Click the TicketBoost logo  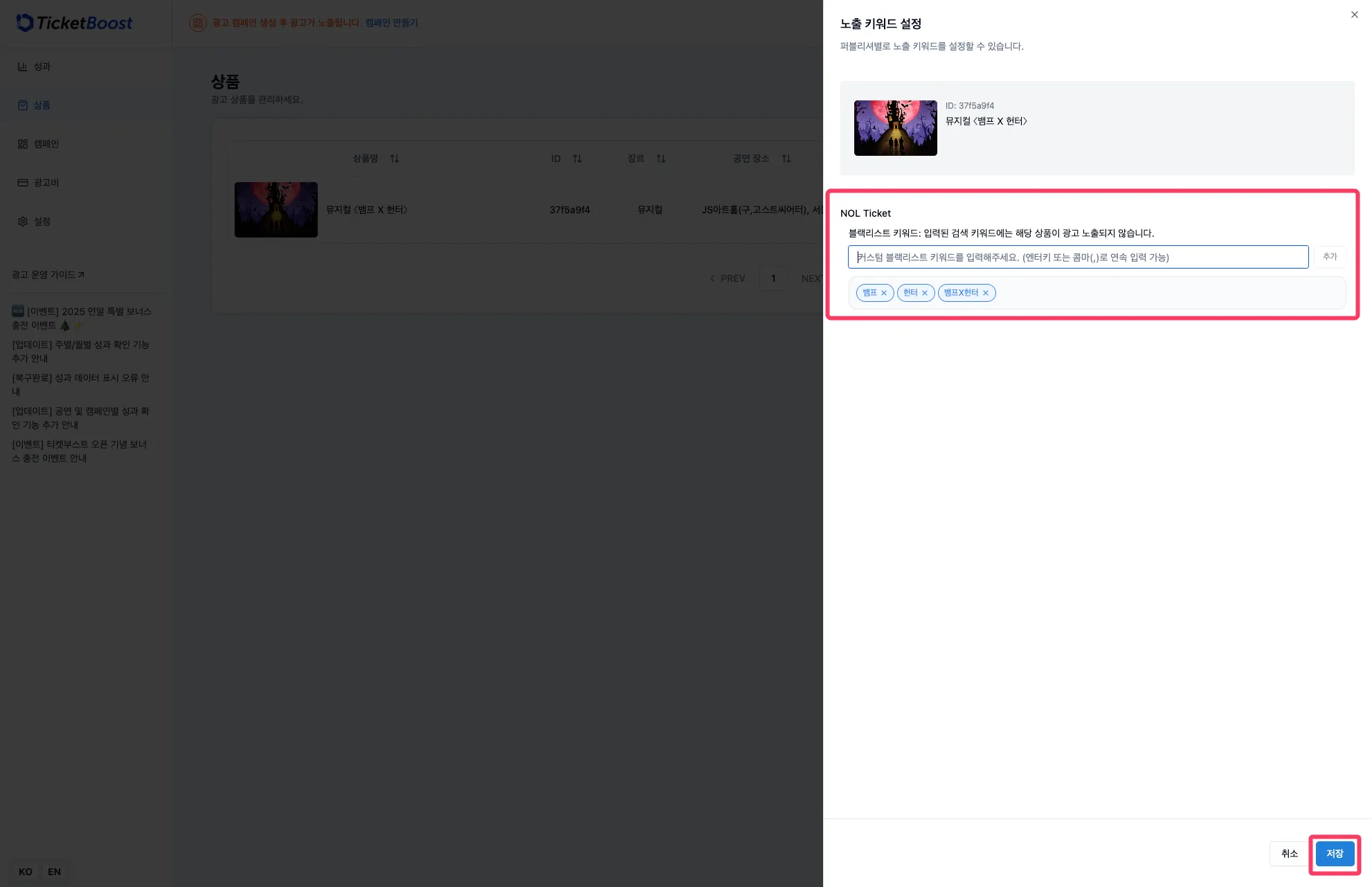(74, 23)
